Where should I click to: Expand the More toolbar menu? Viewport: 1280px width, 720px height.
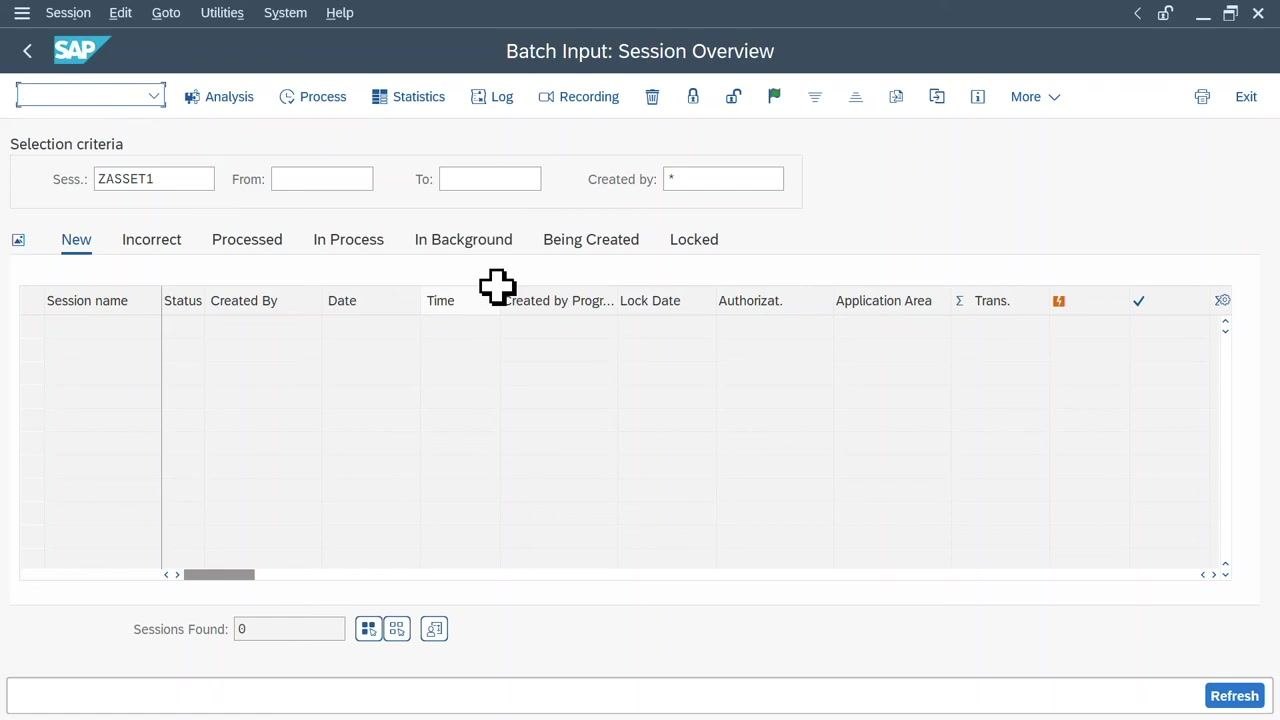[x=1035, y=97]
